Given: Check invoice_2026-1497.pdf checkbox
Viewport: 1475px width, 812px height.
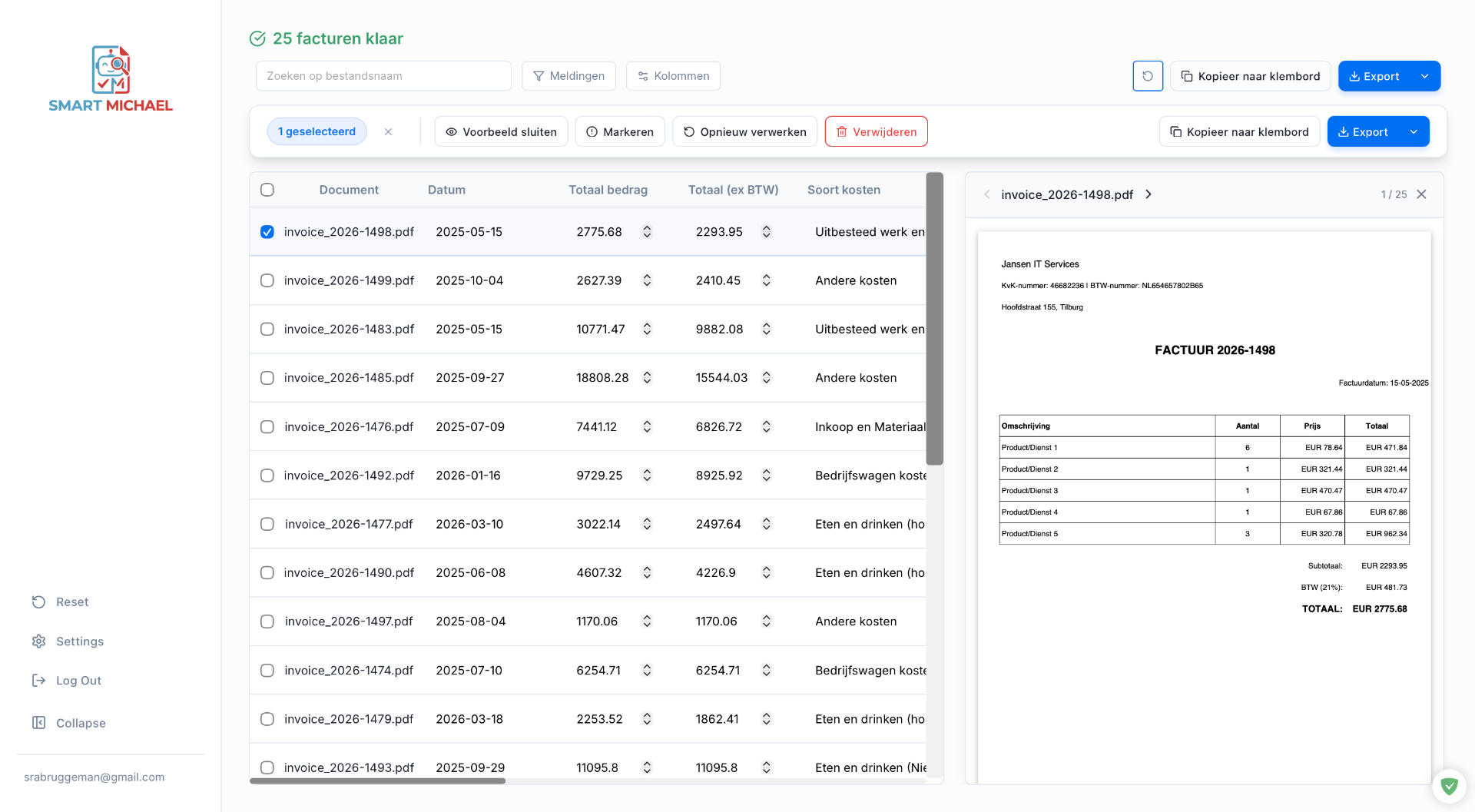Looking at the screenshot, I should coord(267,621).
